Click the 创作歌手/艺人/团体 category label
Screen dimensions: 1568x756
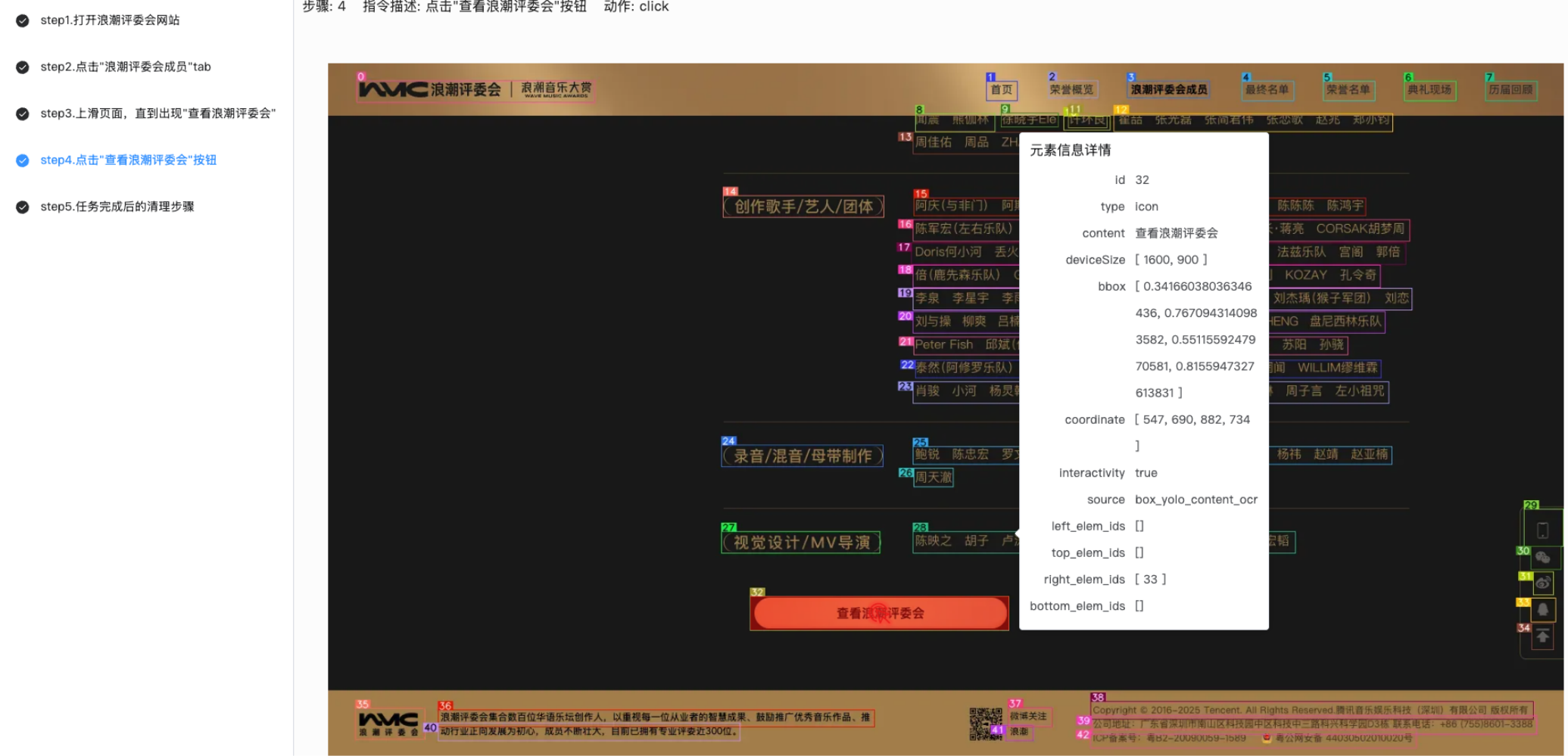tap(803, 207)
